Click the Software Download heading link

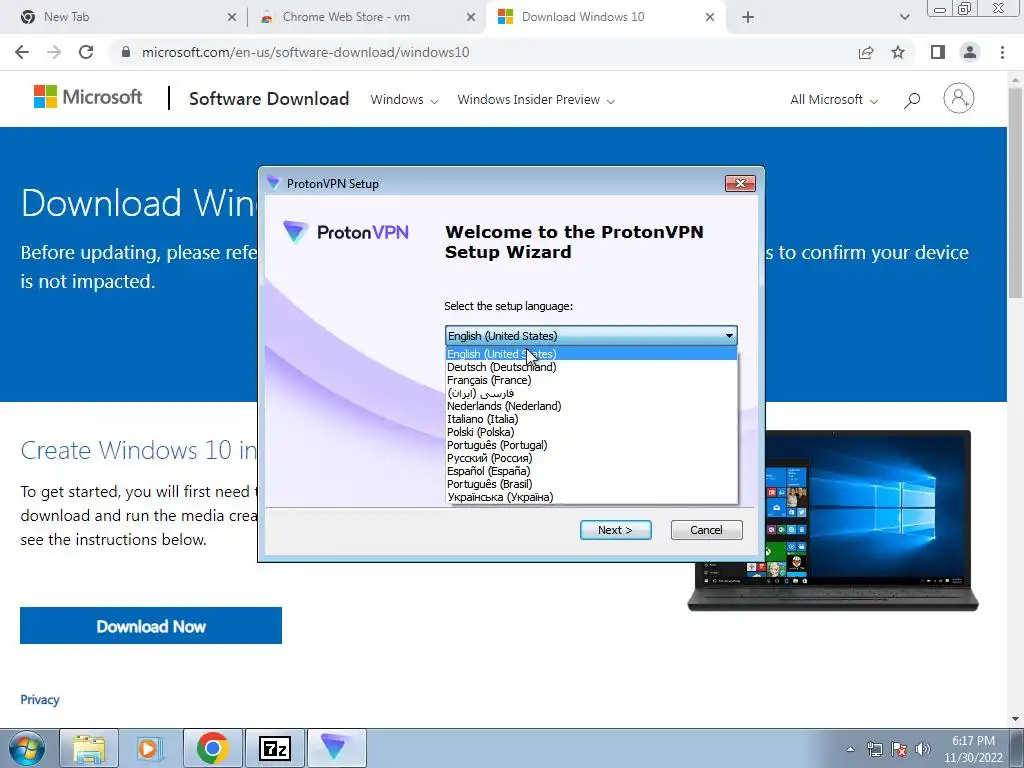point(269,99)
